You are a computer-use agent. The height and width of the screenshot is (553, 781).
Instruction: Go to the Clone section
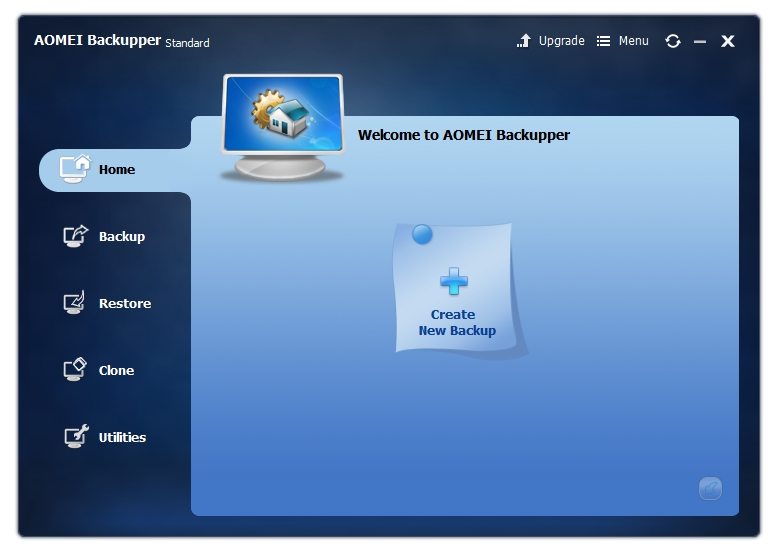pyautogui.click(x=99, y=370)
